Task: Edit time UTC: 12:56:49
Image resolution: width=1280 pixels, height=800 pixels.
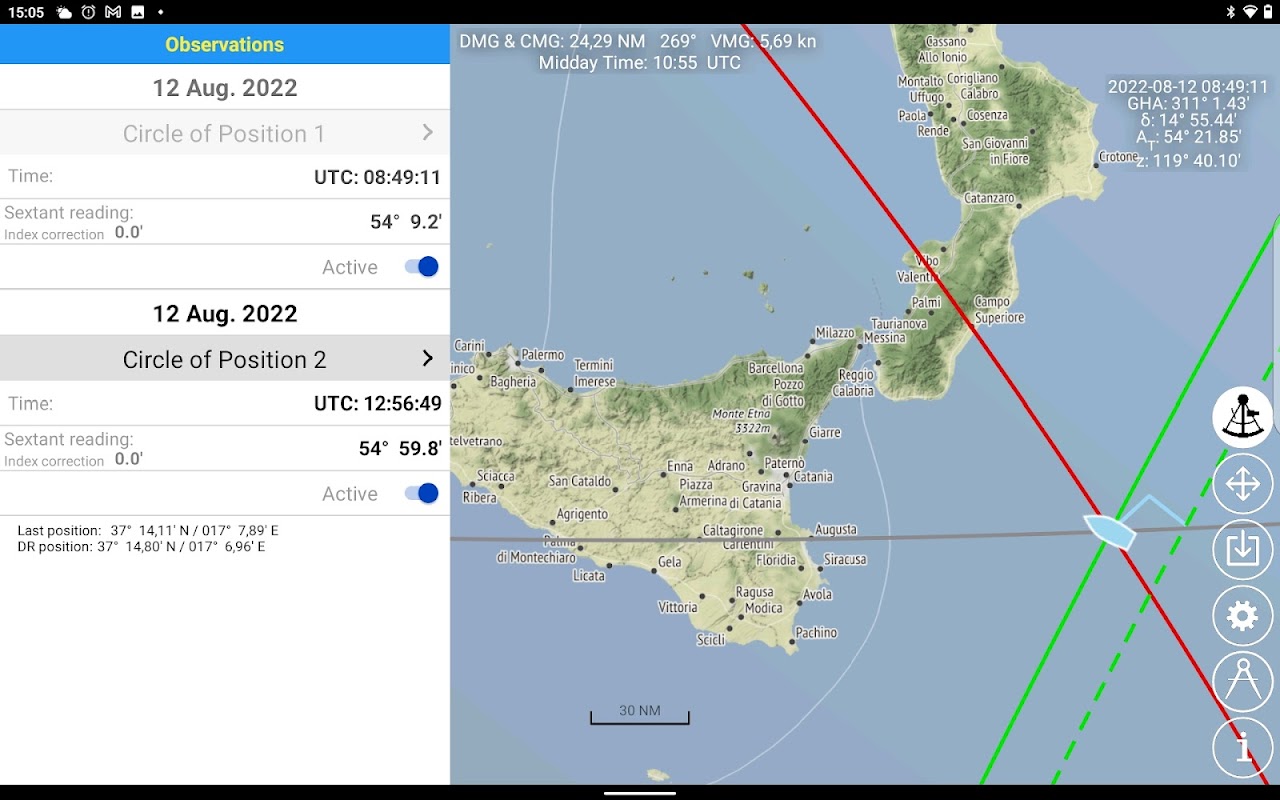Action: (377, 403)
